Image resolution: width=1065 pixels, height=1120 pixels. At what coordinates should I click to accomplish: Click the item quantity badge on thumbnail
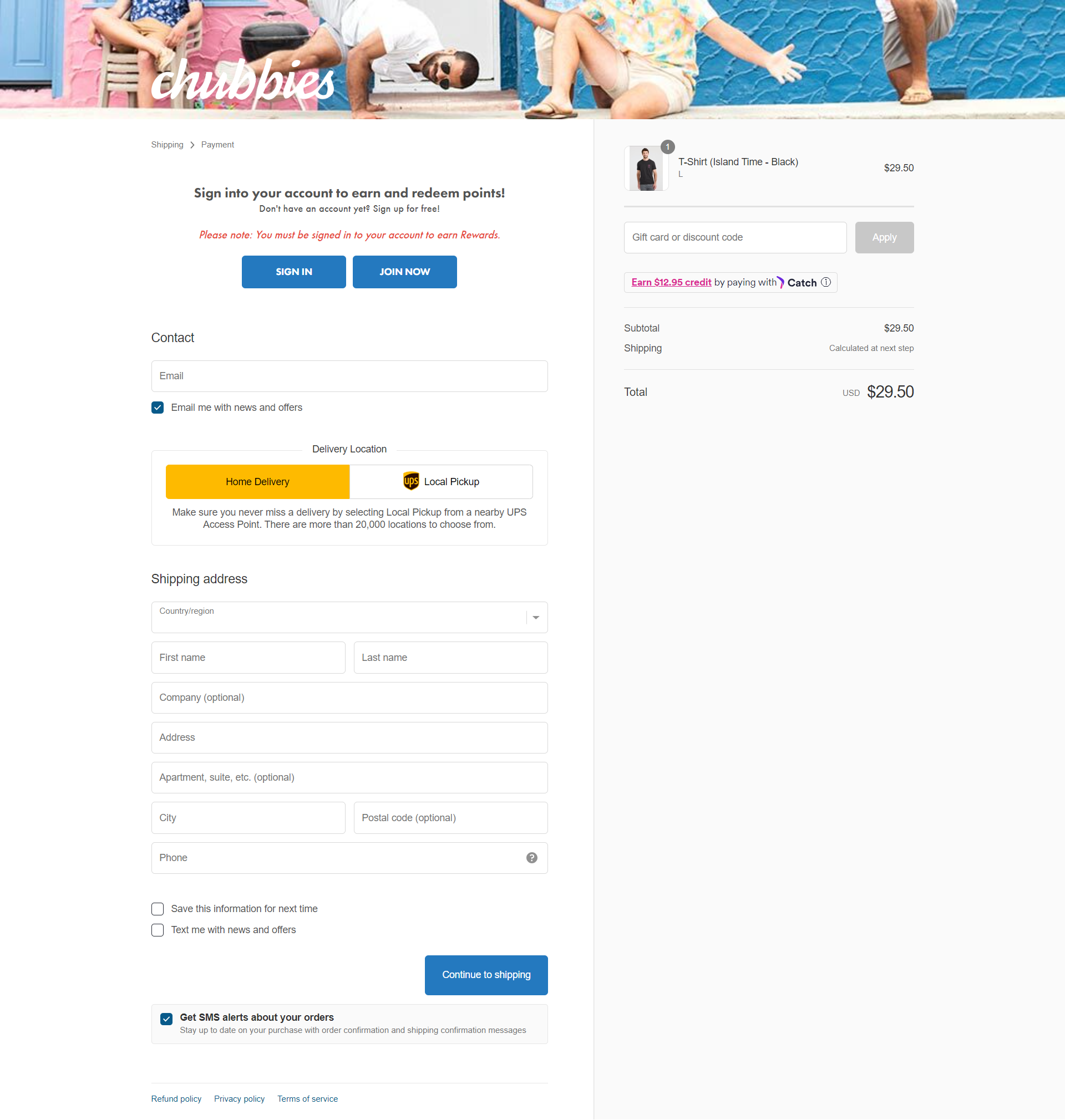(668, 147)
